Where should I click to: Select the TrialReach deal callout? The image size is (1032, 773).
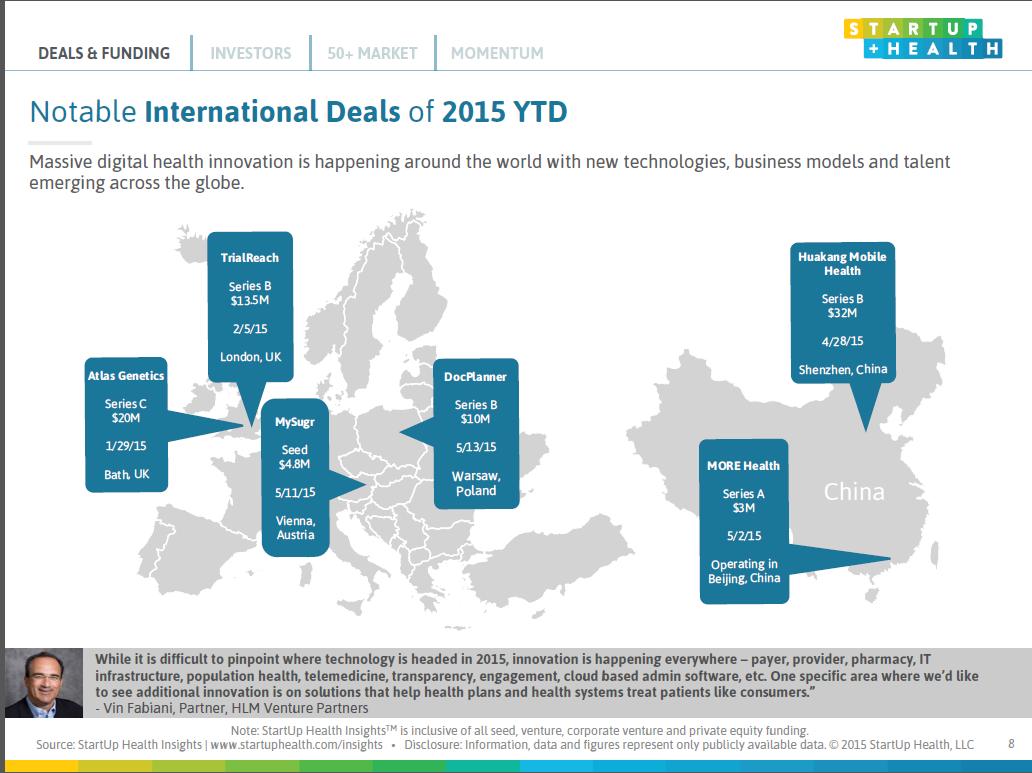coord(250,307)
